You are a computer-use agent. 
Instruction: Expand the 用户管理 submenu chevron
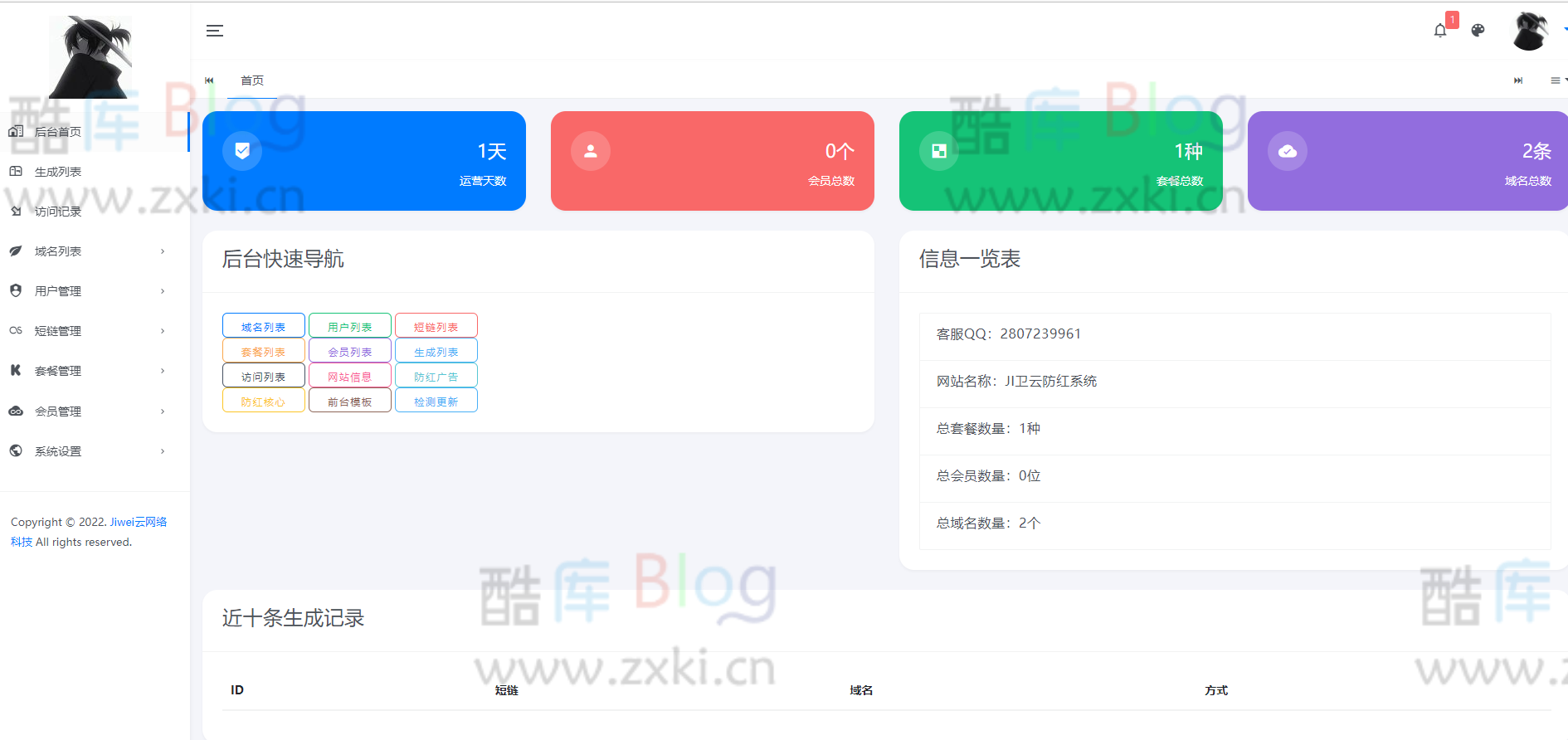(x=163, y=291)
